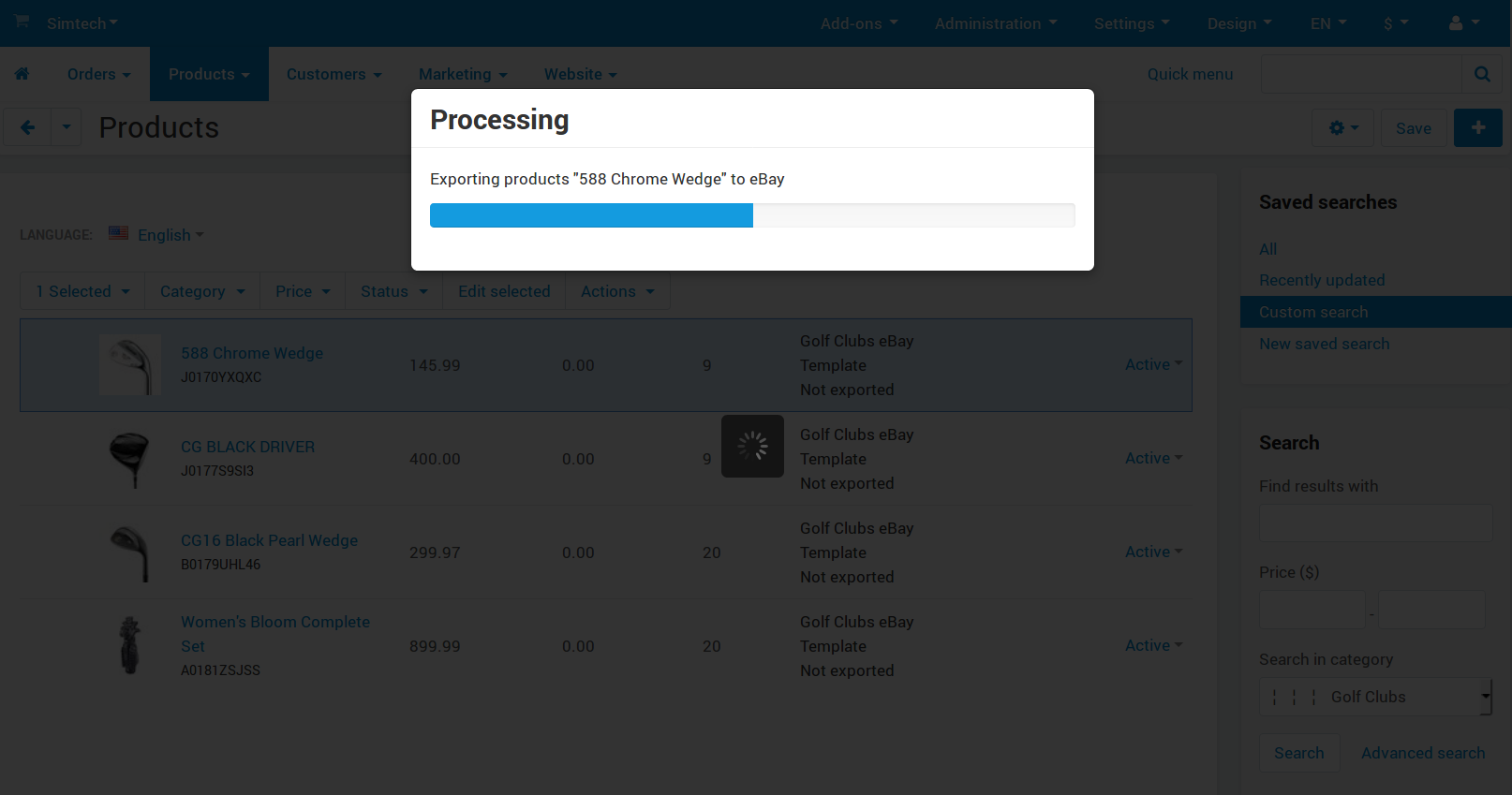1512x795 pixels.
Task: Open the 1 Selected dropdown
Action: pyautogui.click(x=82, y=291)
